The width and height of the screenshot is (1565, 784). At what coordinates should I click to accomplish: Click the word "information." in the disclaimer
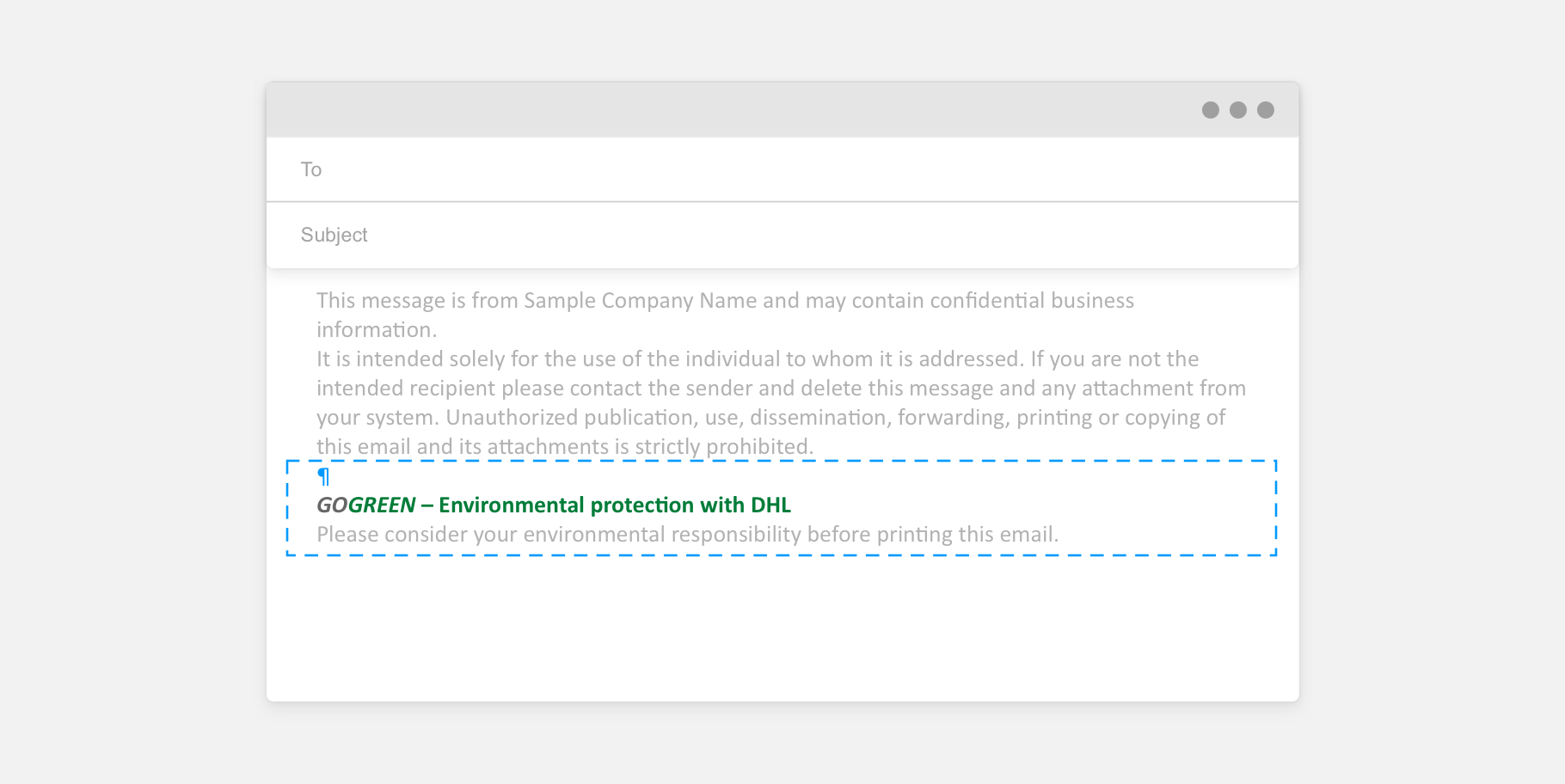pos(377,330)
